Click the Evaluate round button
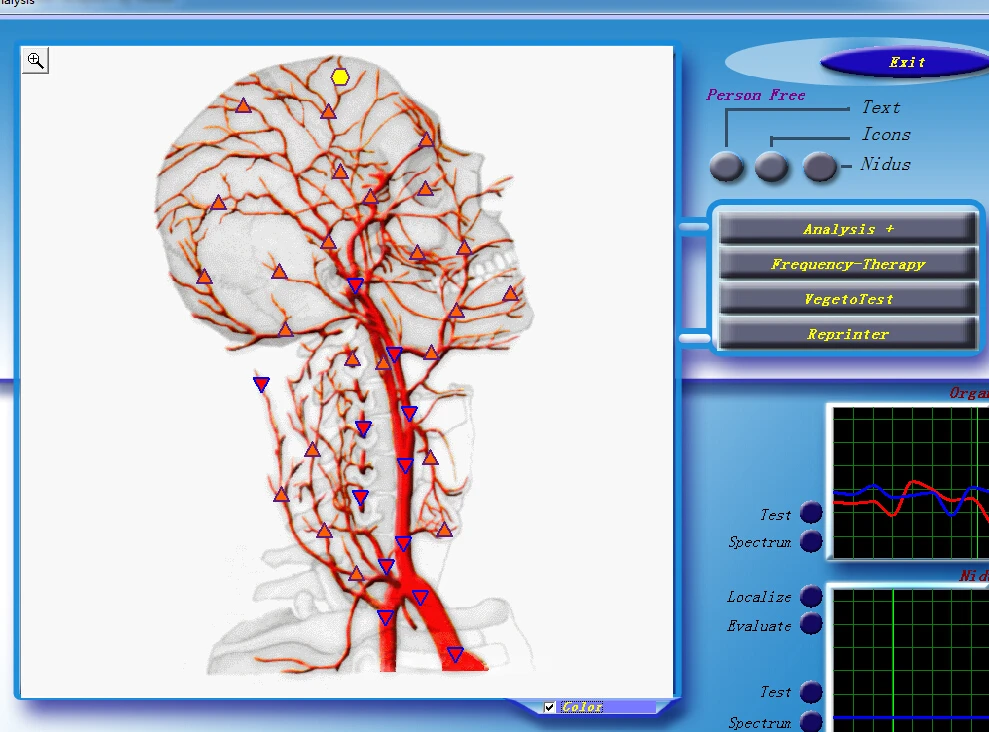Viewport: 989px width, 732px height. pos(811,624)
